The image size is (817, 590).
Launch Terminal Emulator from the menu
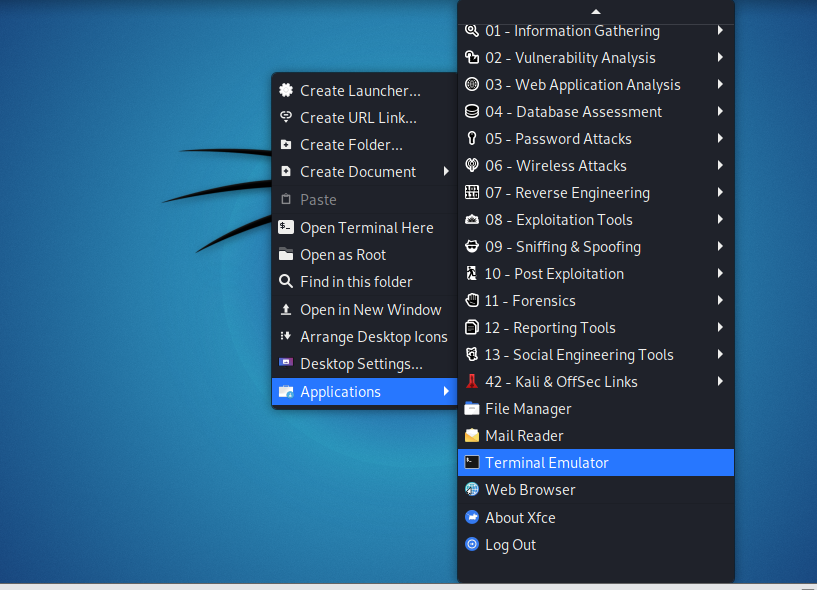596,462
